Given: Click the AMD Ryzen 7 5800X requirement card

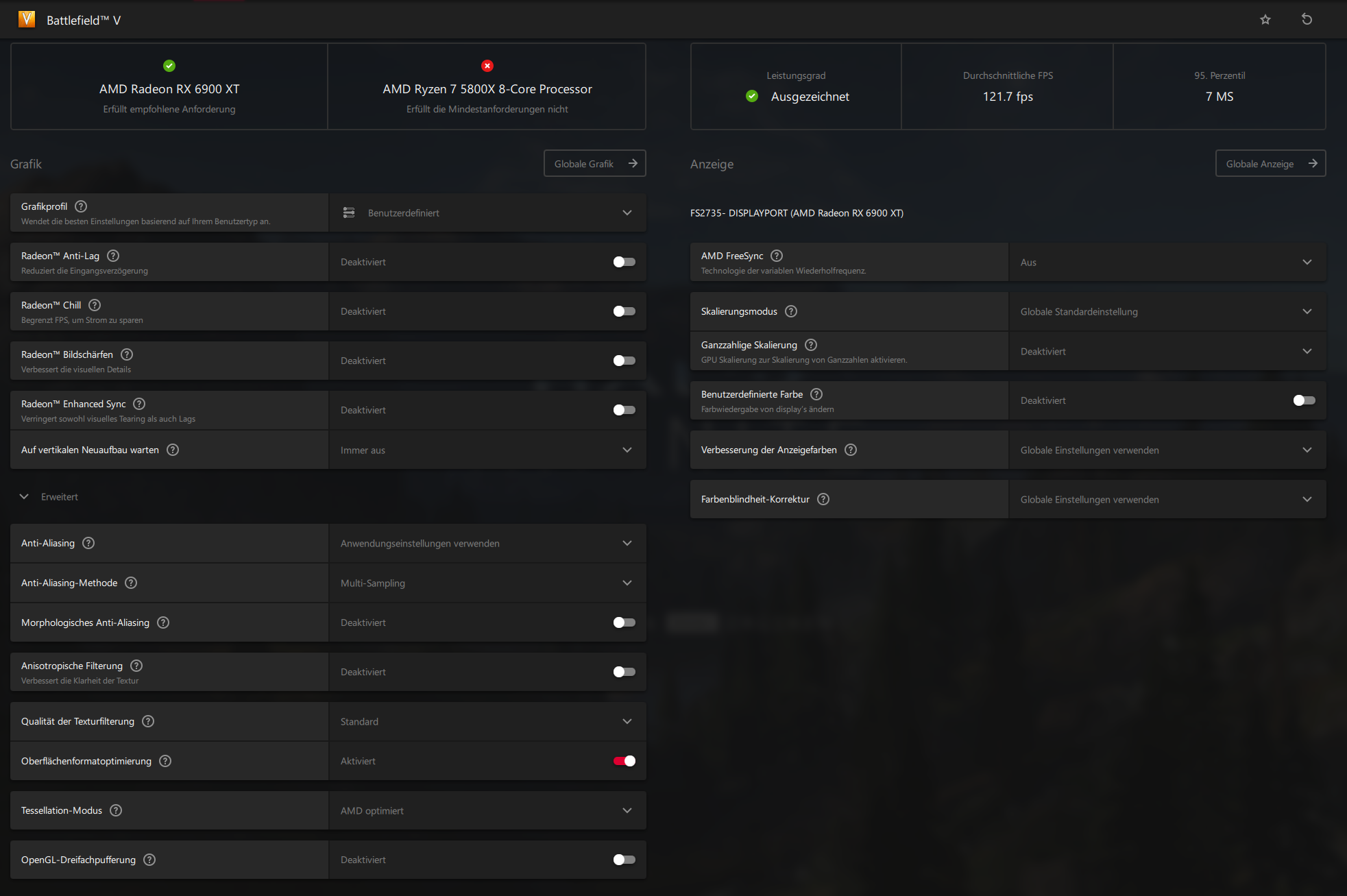Looking at the screenshot, I should [x=487, y=87].
